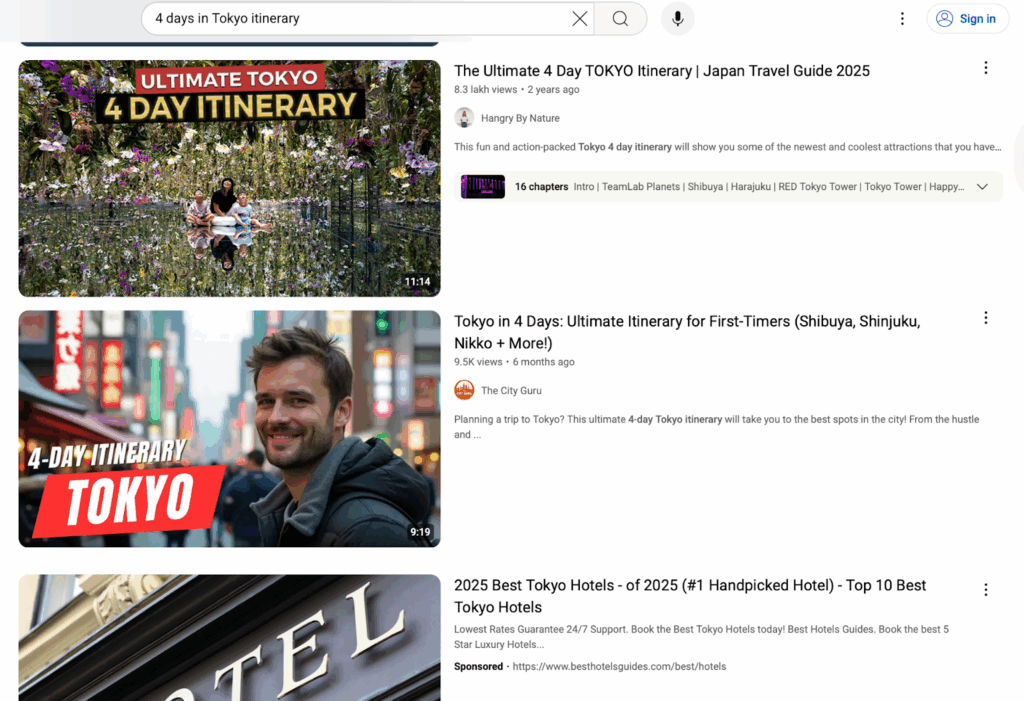Open options menu for the Tokyo Hotels result

point(986,589)
